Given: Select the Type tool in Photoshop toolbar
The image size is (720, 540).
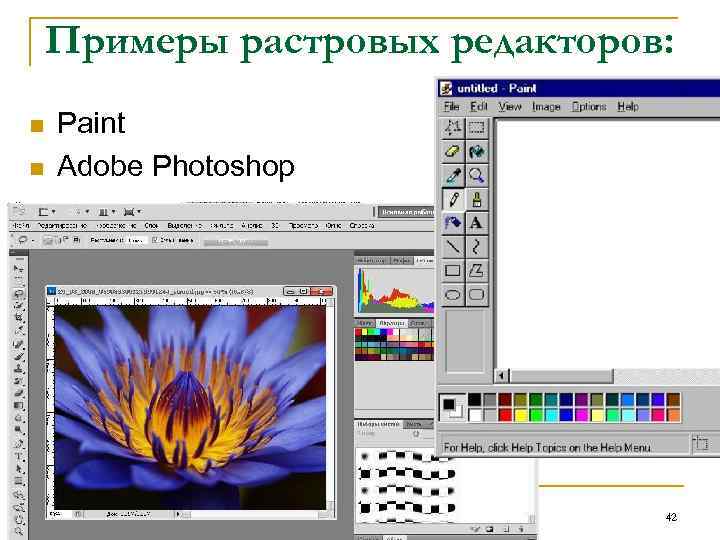Looking at the screenshot, I should (19, 456).
